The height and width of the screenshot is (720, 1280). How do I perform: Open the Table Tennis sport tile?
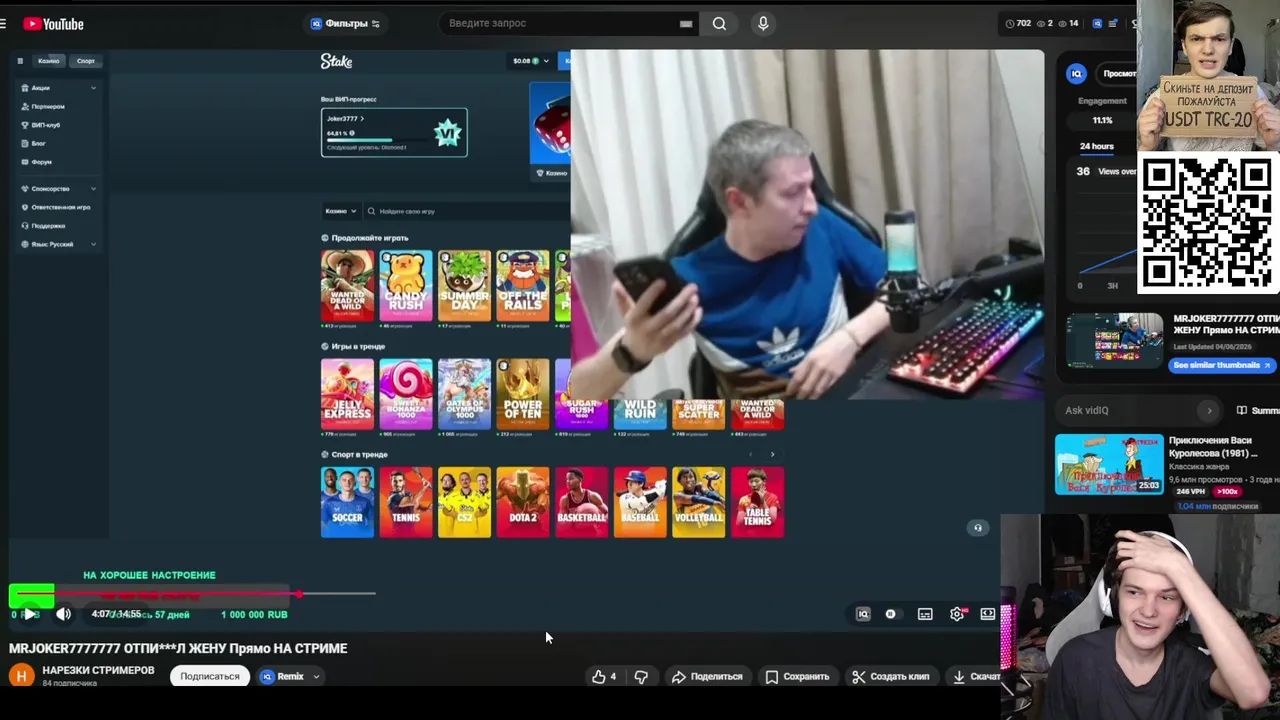(757, 502)
